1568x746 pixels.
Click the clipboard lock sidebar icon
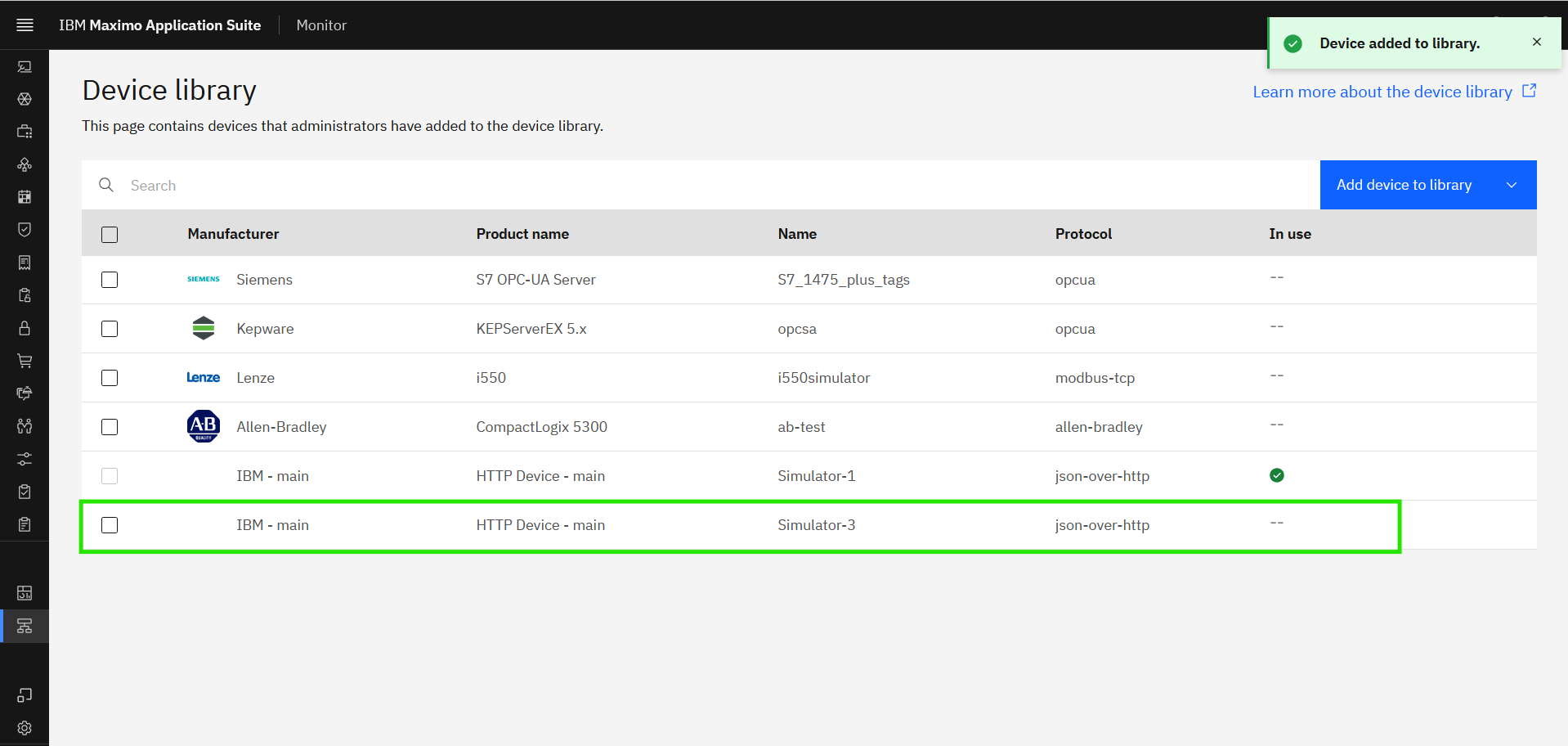click(25, 295)
